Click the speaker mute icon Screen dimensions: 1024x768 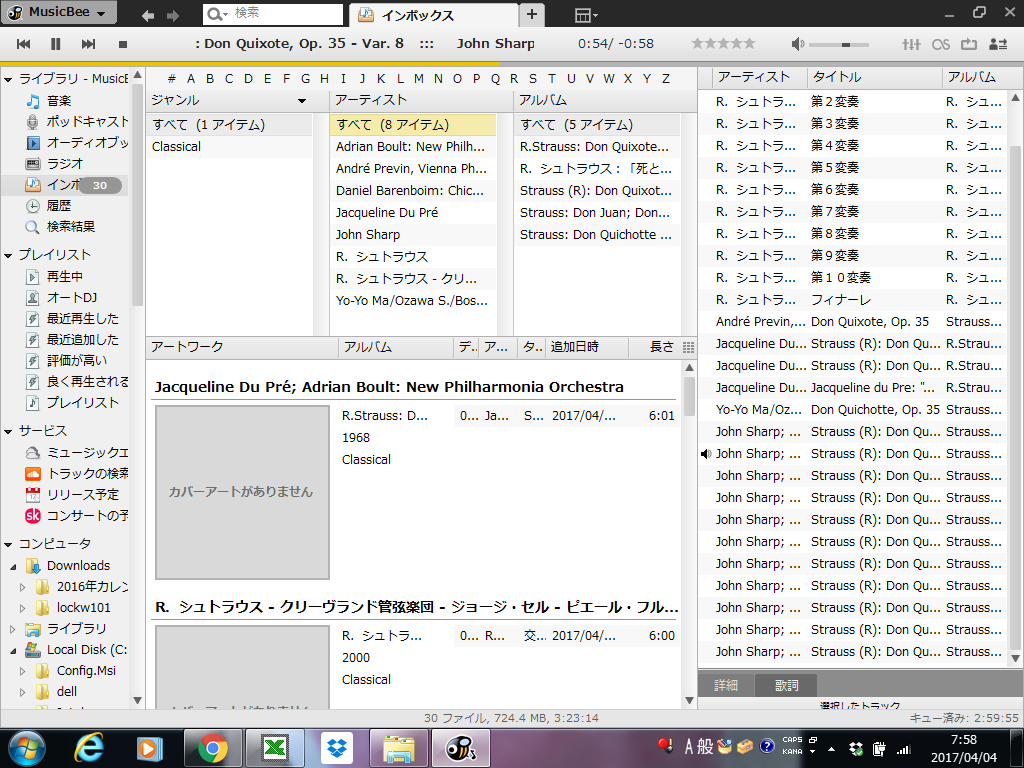coord(797,44)
